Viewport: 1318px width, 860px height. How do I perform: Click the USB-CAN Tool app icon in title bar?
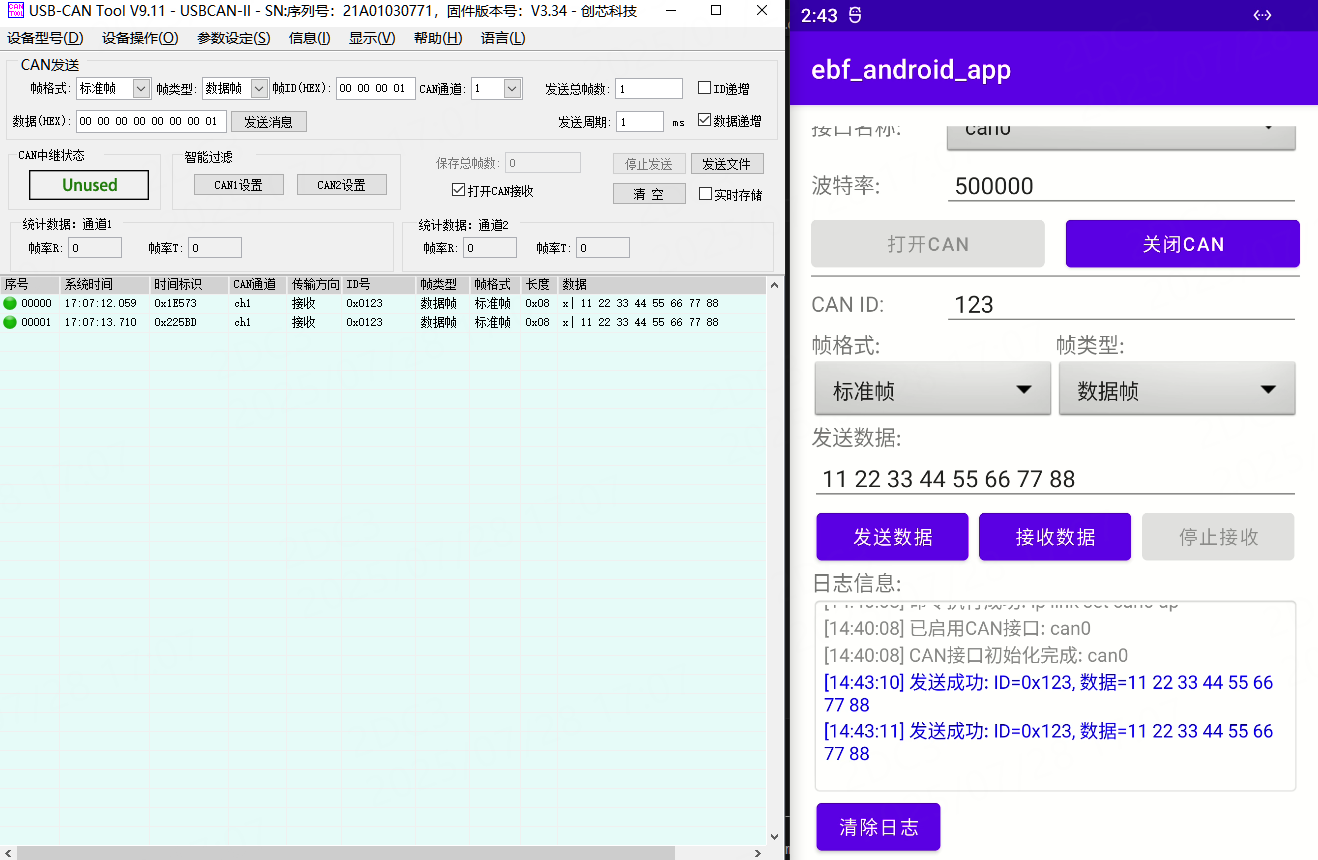[x=15, y=11]
